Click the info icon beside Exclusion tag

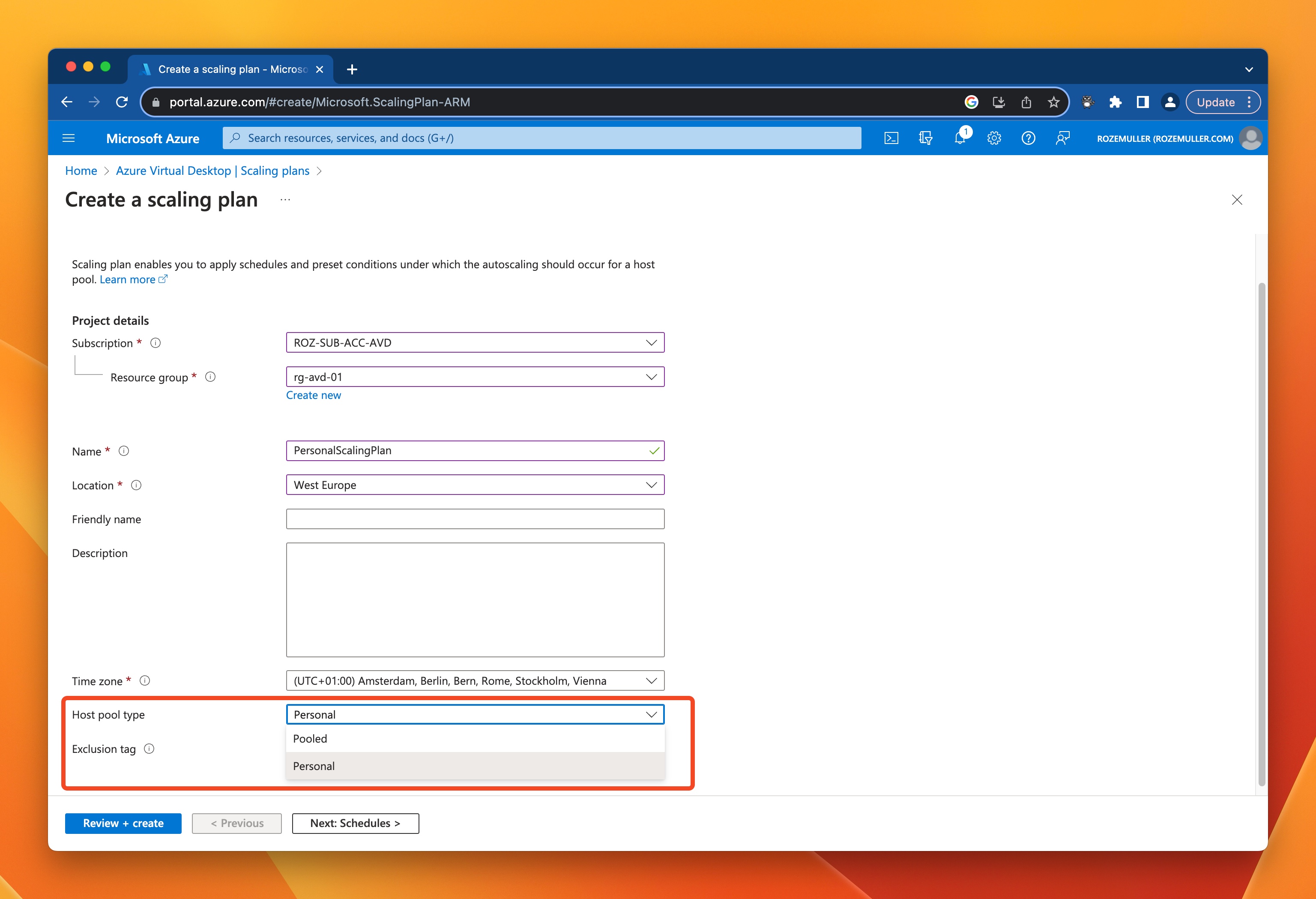coord(149,749)
